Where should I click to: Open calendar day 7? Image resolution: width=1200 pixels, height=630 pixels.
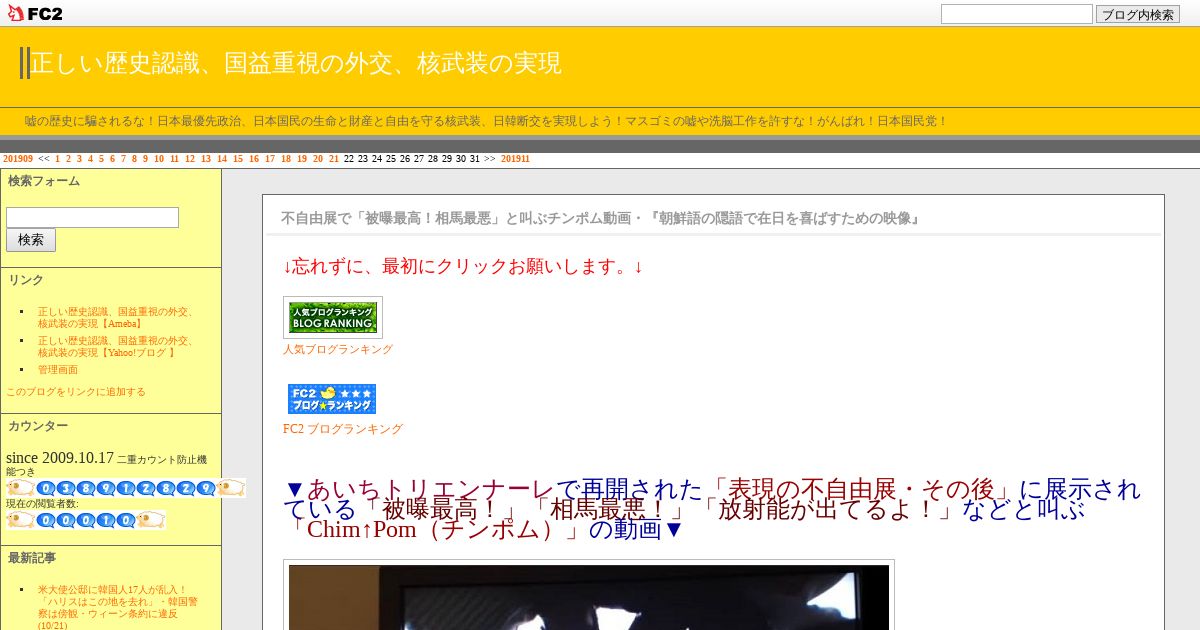pyautogui.click(x=124, y=159)
